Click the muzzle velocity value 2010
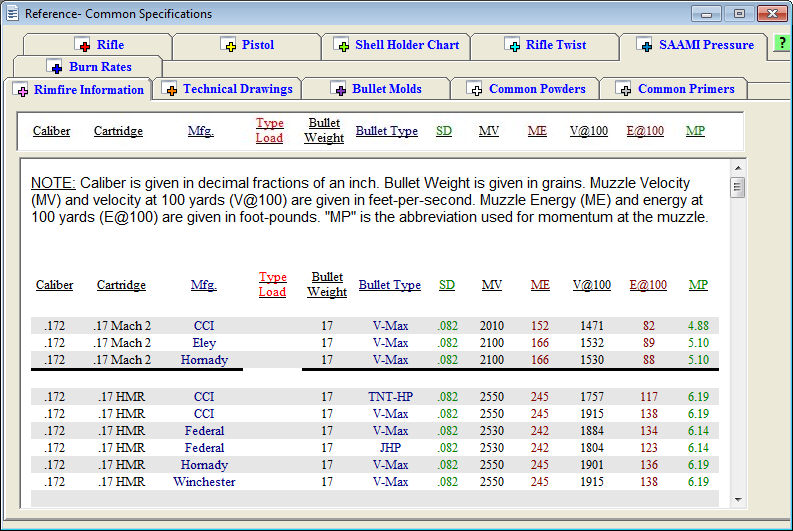This screenshot has width=793, height=531. (492, 326)
